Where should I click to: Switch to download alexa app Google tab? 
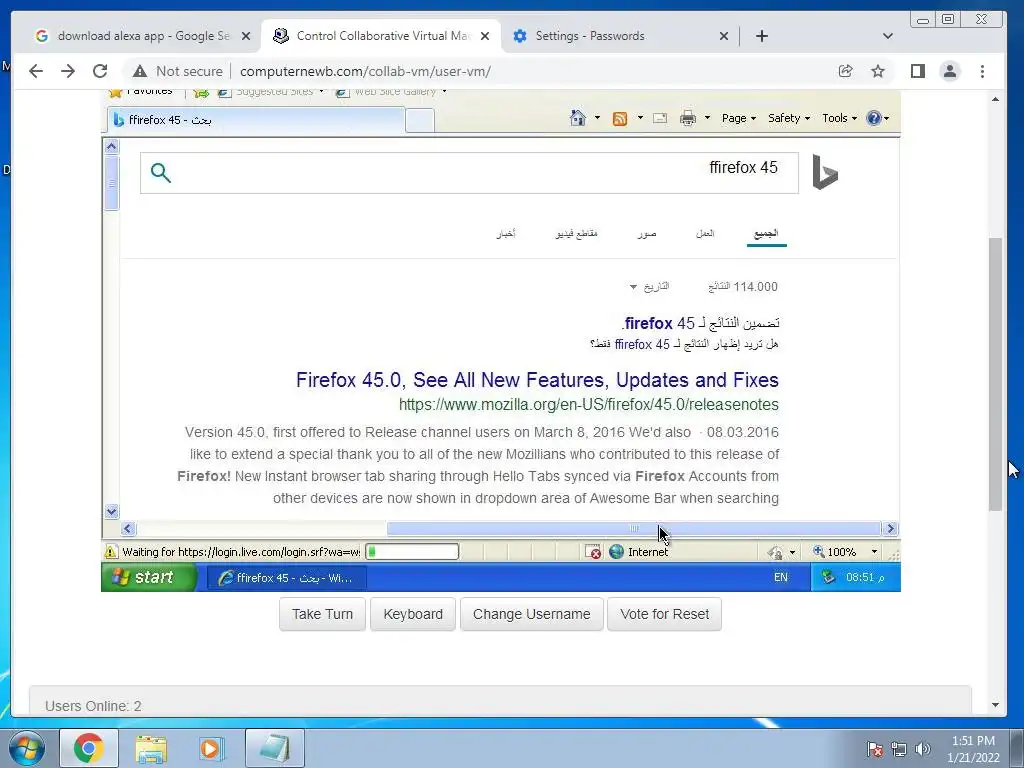click(x=141, y=36)
